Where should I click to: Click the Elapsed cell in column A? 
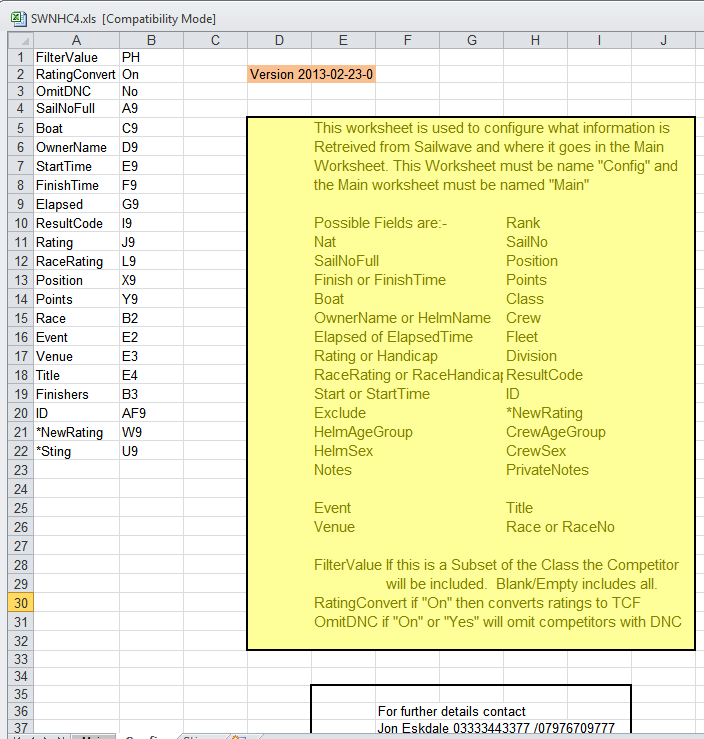[x=76, y=204]
